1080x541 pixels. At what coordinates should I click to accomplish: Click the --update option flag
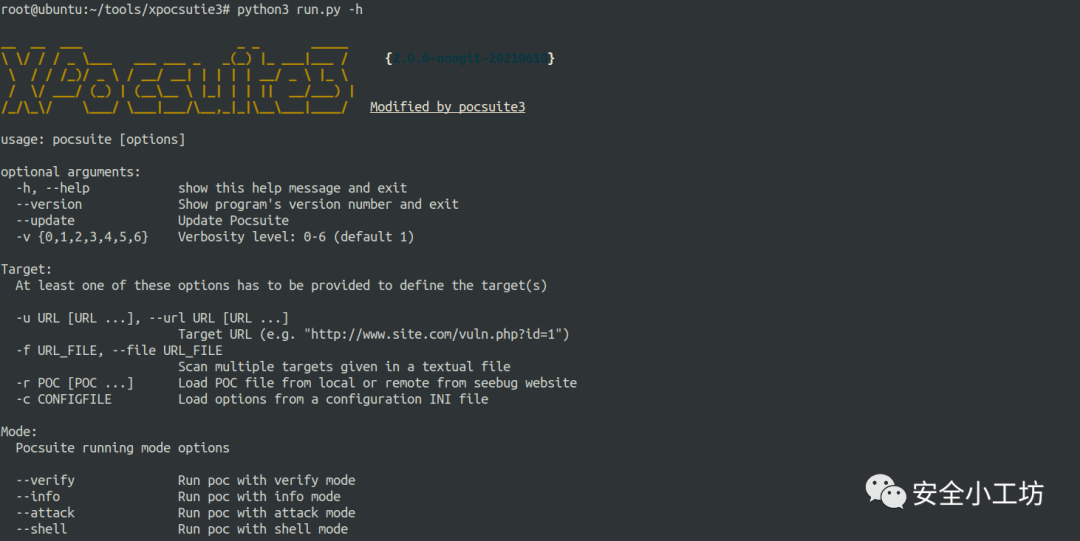pos(45,220)
